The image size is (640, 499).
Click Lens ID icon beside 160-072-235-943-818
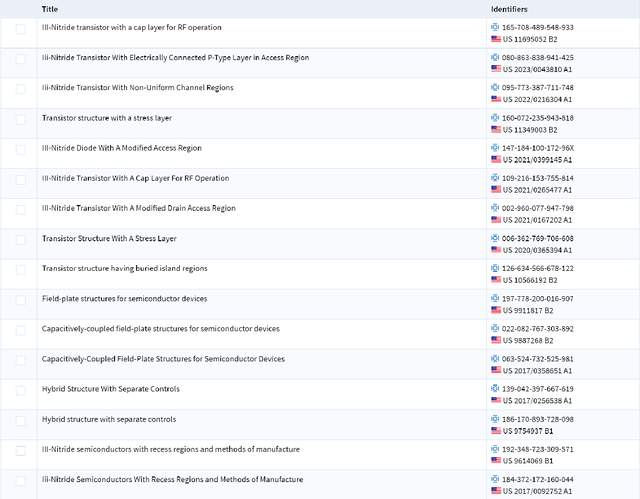[x=495, y=118]
